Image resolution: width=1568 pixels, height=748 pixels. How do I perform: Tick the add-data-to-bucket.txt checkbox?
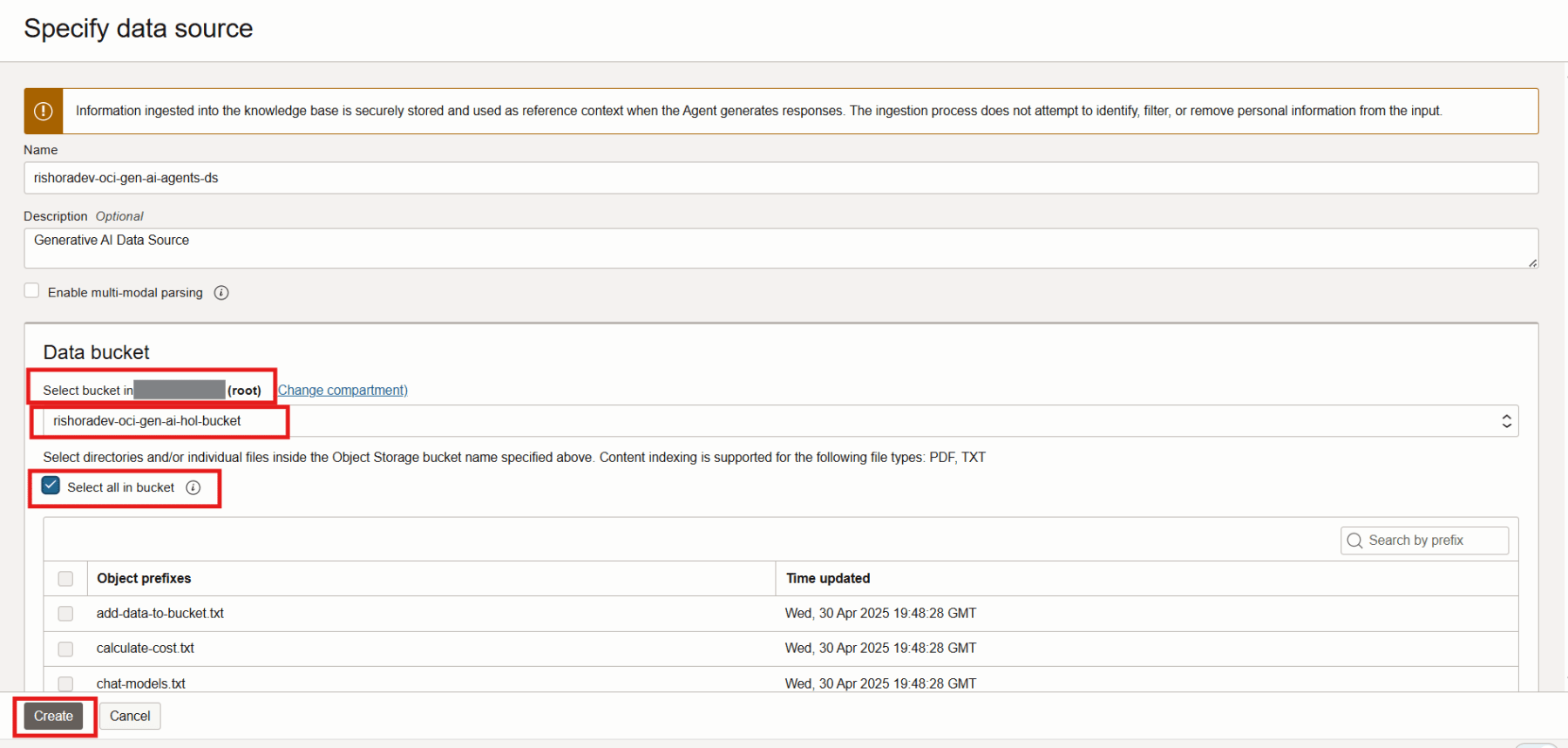(x=65, y=614)
